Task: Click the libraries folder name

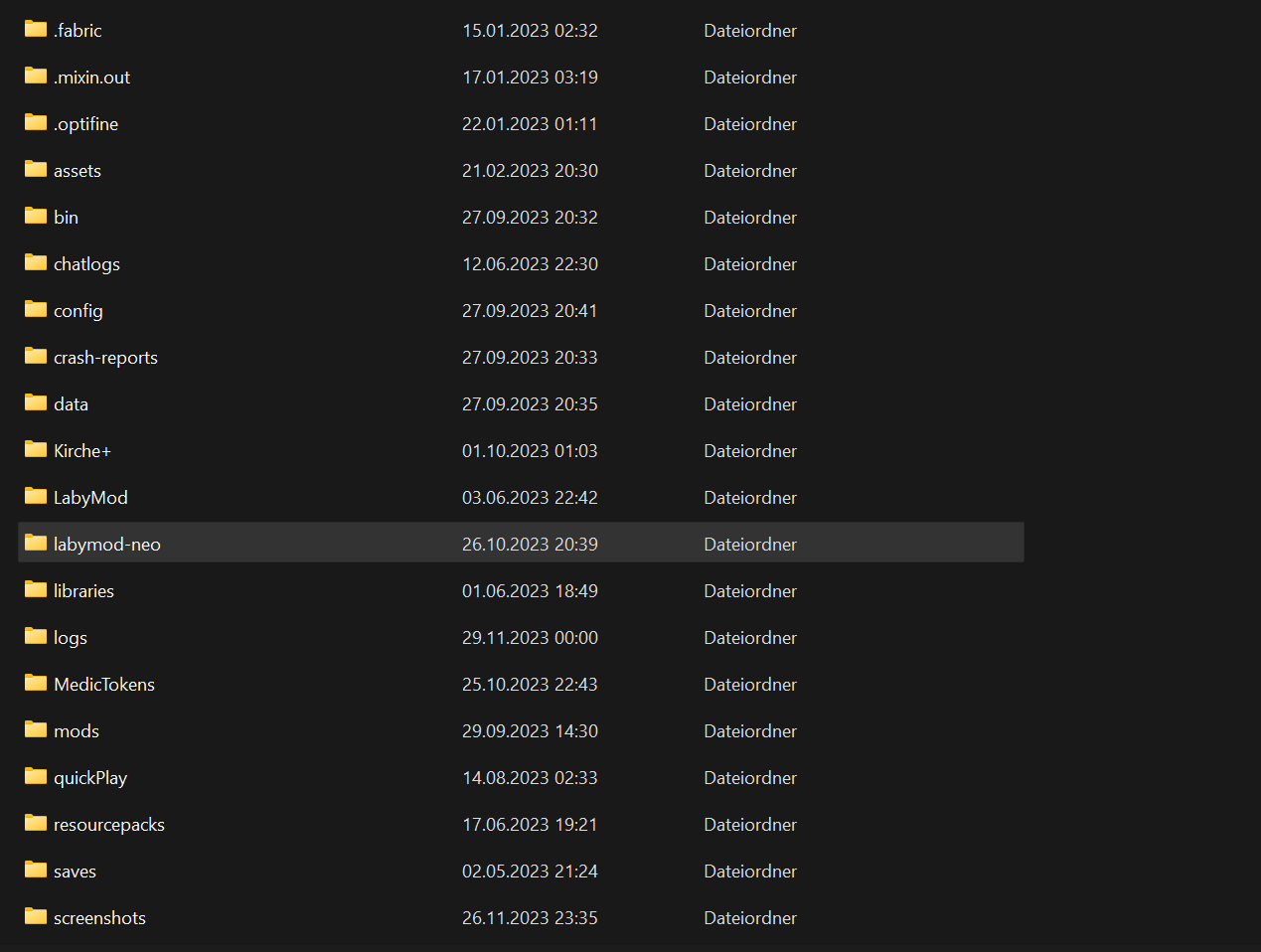Action: coord(83,591)
